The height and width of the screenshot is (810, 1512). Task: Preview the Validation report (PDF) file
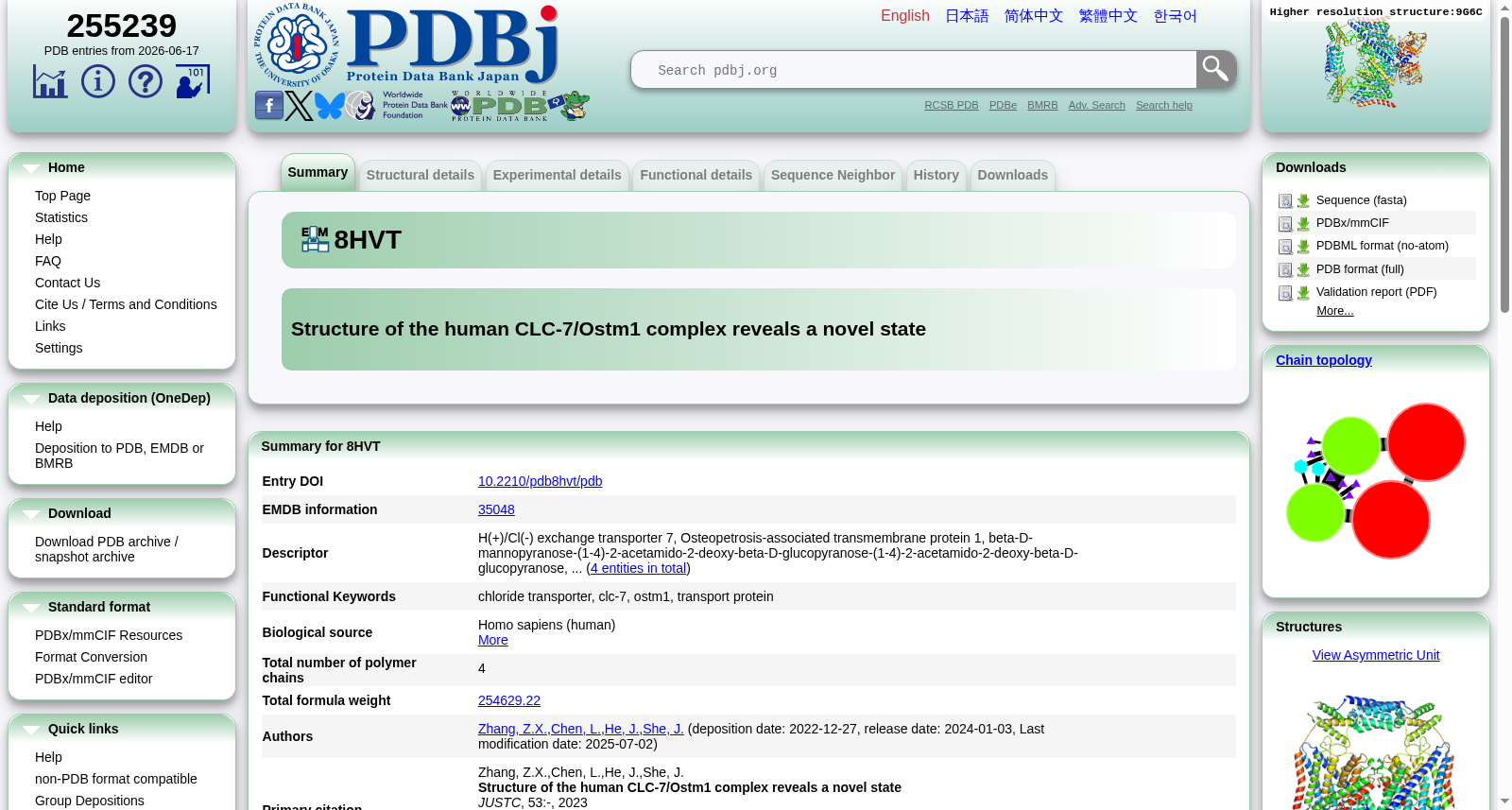[x=1285, y=293]
